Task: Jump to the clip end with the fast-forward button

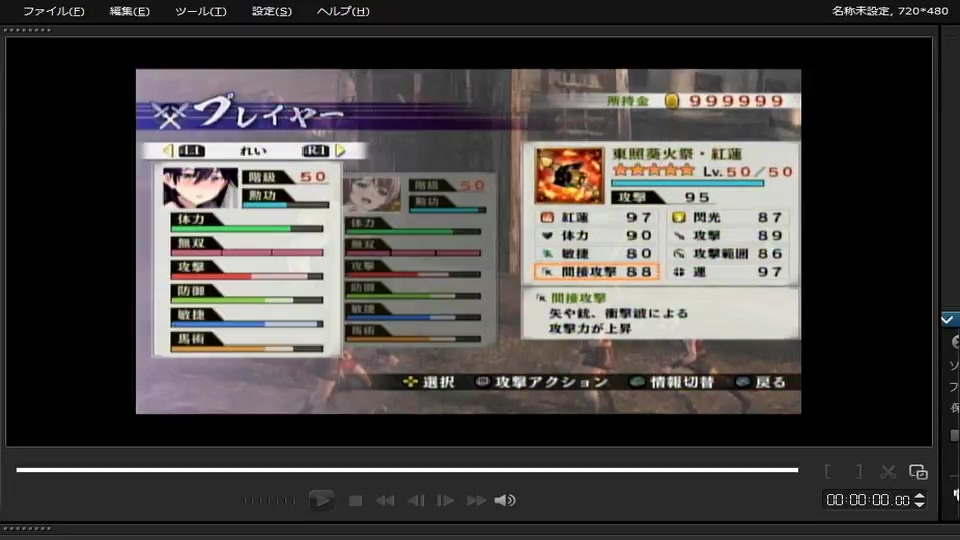Action: pyautogui.click(x=476, y=501)
